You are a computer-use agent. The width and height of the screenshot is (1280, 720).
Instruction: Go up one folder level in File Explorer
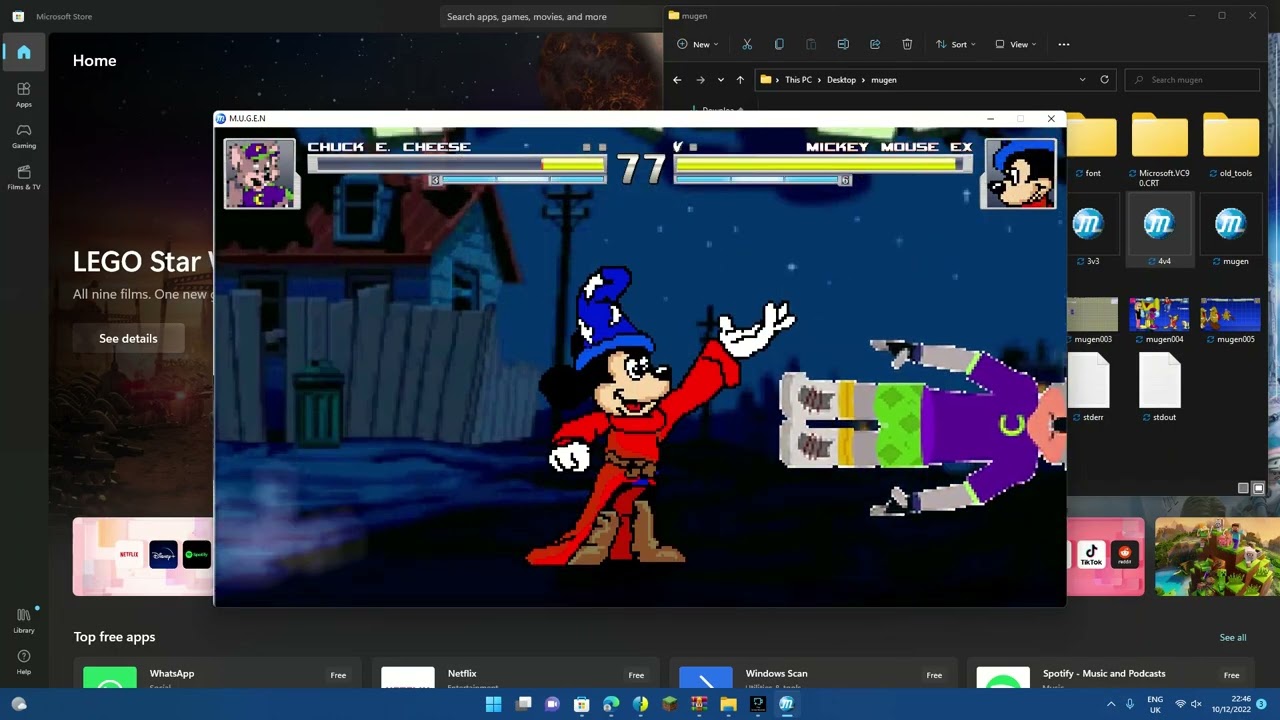click(x=740, y=80)
